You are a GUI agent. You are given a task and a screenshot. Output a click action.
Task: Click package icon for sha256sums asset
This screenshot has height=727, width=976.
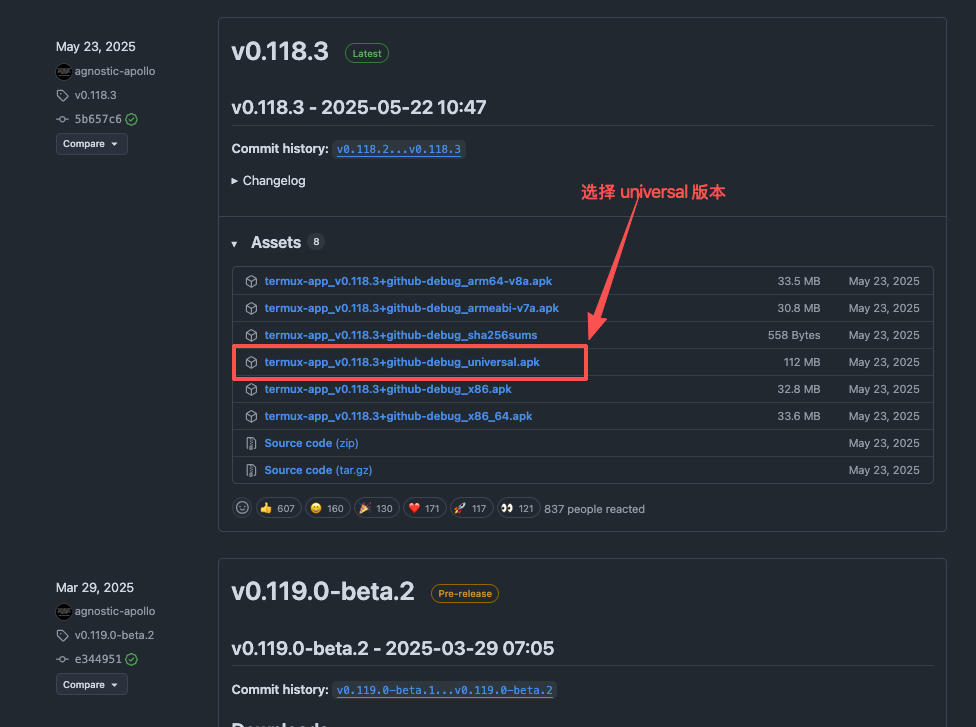(251, 335)
